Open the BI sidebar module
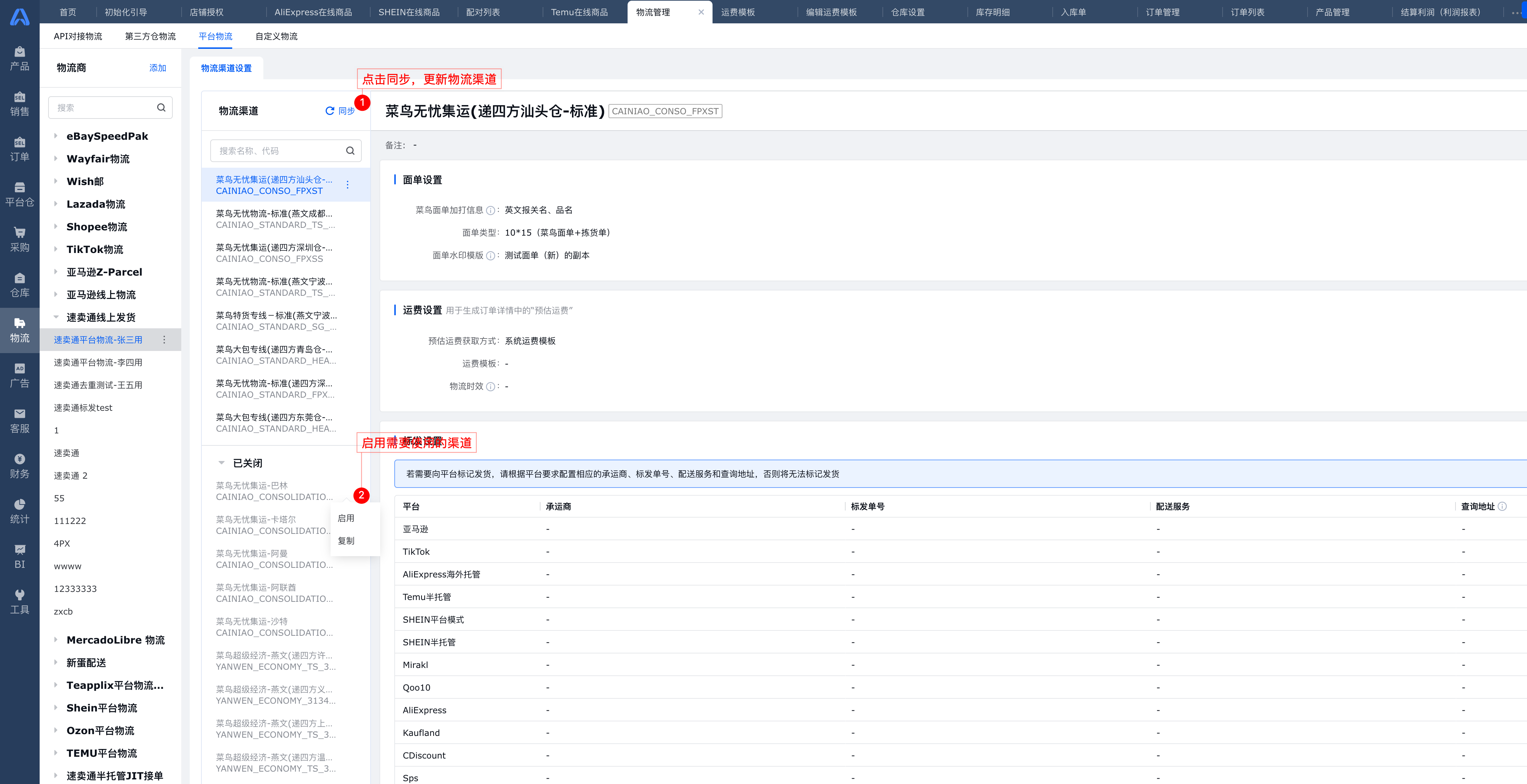Viewport: 1527px width, 784px height. tap(19, 557)
